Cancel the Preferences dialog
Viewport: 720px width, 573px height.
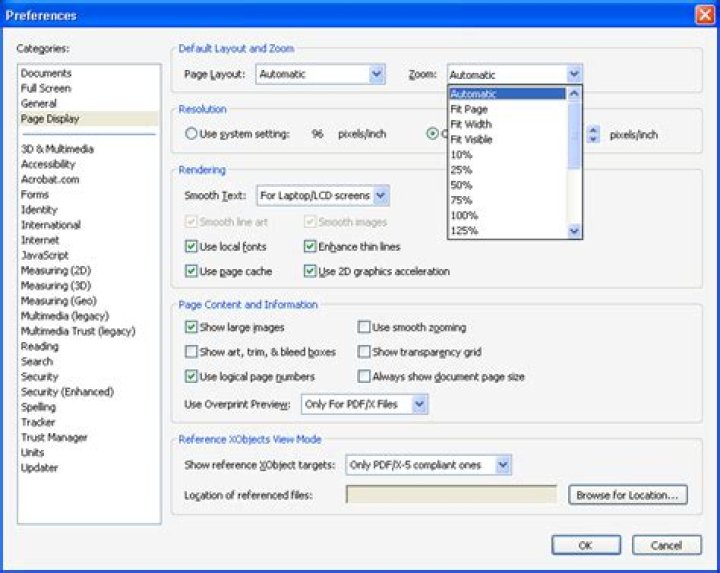667,545
